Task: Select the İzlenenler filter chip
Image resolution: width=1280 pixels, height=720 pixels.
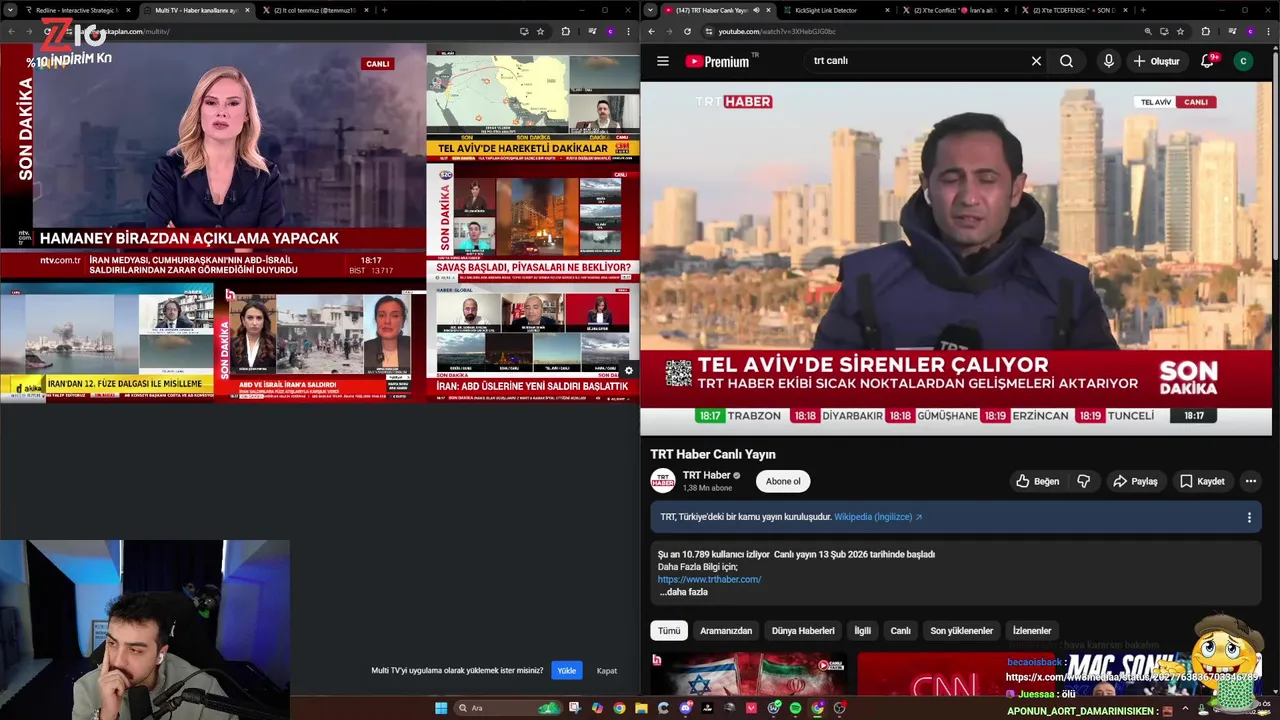Action: pyautogui.click(x=1032, y=631)
